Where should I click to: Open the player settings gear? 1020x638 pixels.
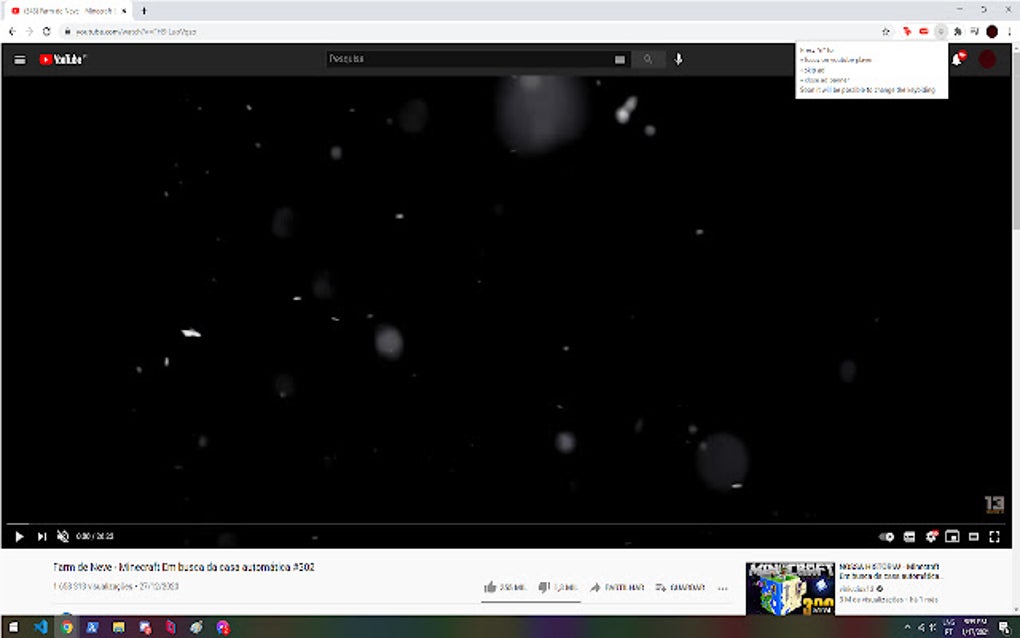tap(930, 537)
